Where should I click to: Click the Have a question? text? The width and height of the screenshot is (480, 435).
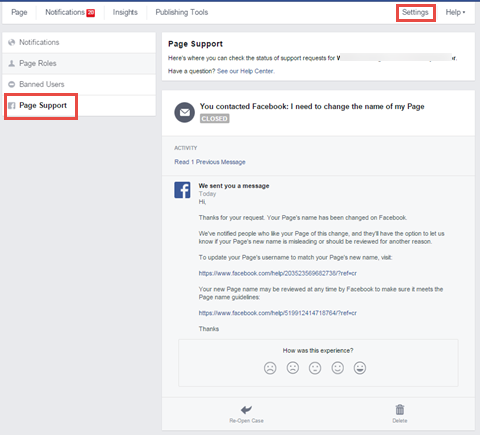pos(192,71)
